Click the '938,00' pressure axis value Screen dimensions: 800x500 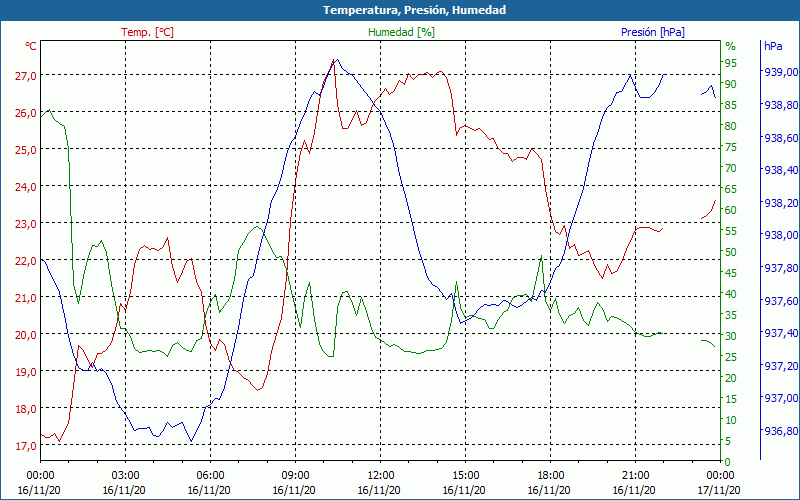pyautogui.click(x=780, y=235)
